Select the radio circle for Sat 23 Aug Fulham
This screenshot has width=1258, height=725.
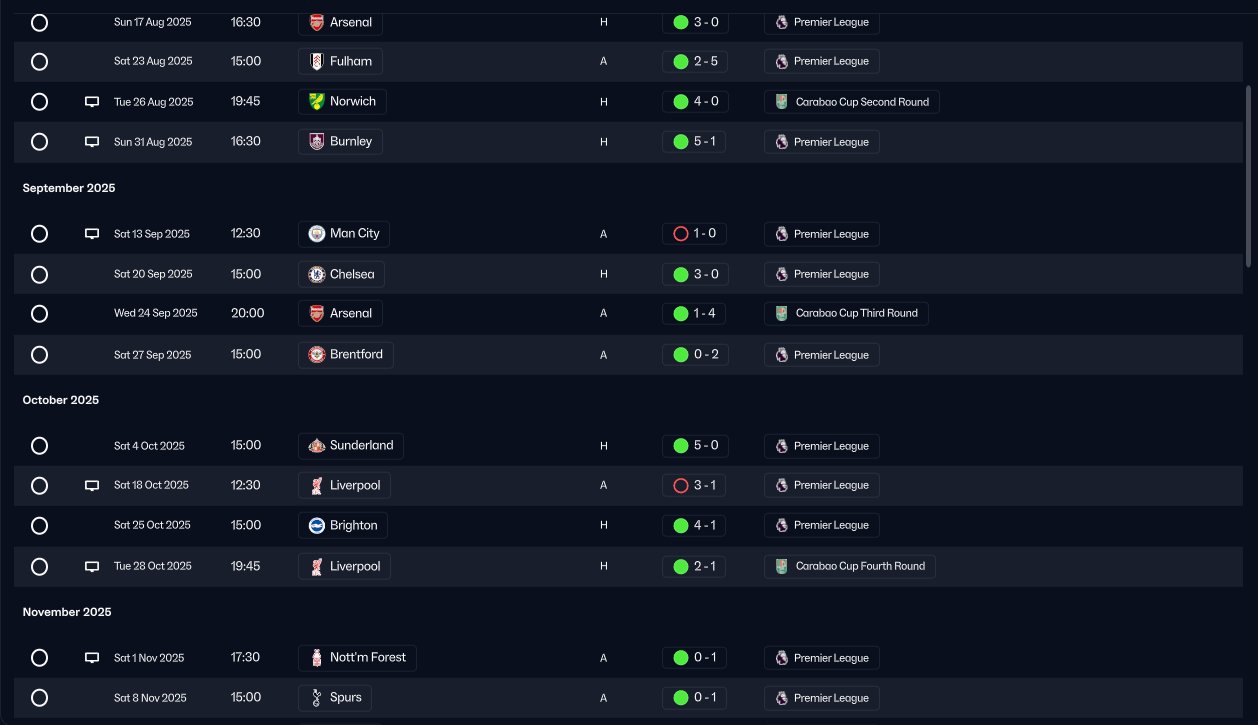coord(39,62)
